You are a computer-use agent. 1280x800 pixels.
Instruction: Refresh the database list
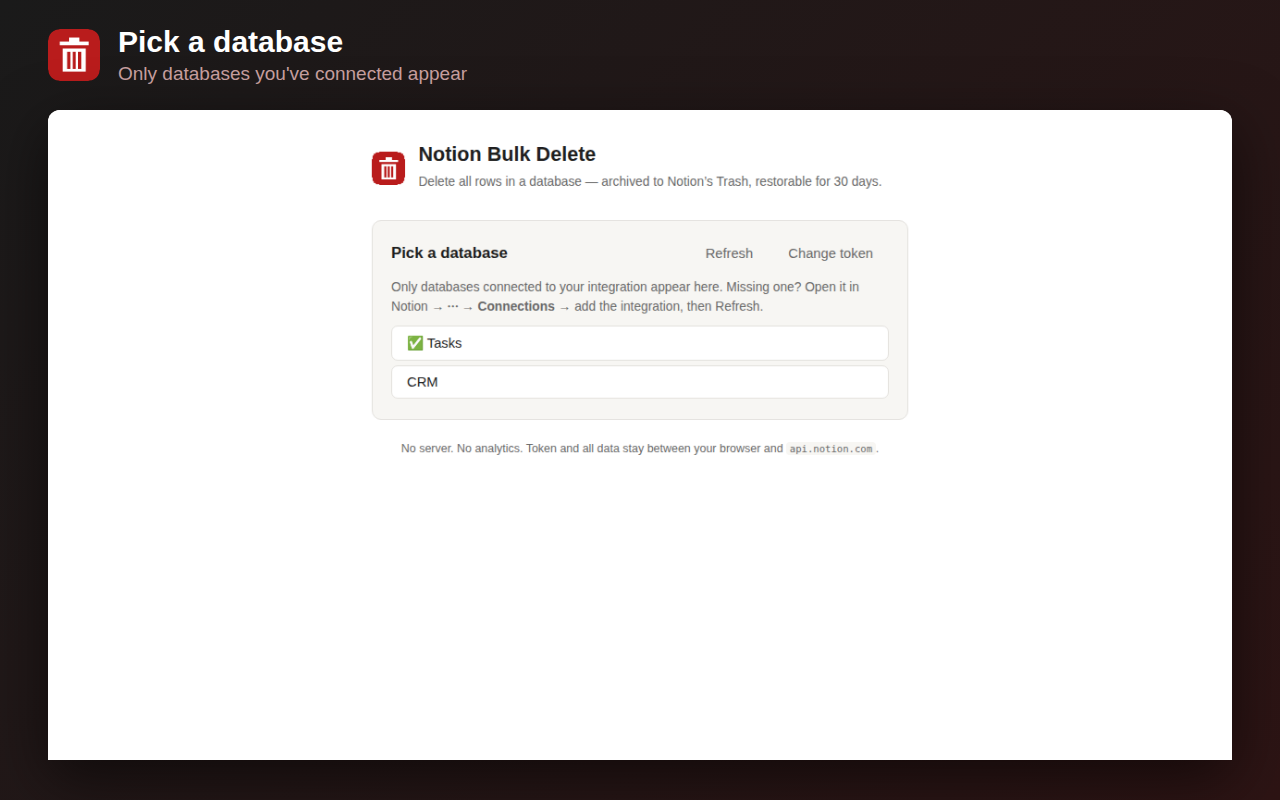[729, 253]
